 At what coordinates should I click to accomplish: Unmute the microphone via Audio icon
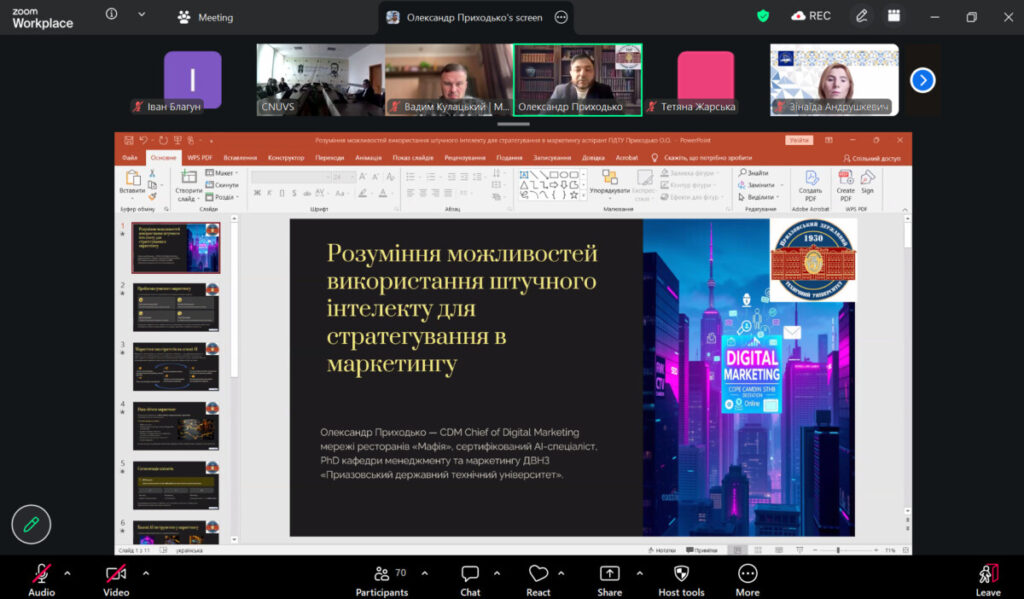[41, 574]
